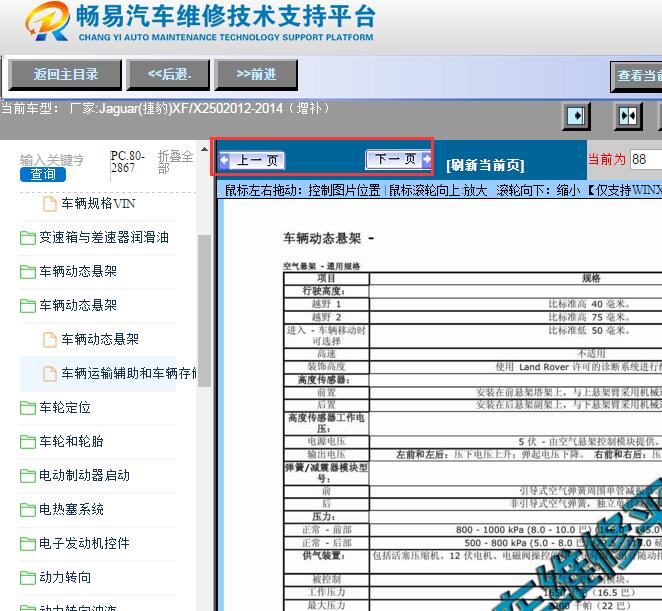Click the 返回主目录 button
662x611 pixels.
[65, 75]
